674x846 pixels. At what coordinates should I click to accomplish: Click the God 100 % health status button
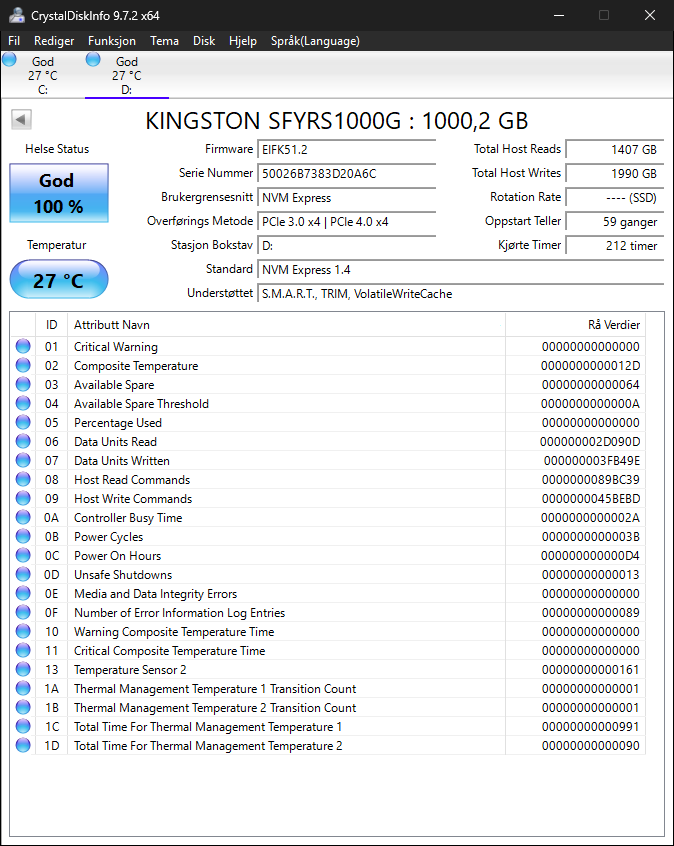point(59,193)
